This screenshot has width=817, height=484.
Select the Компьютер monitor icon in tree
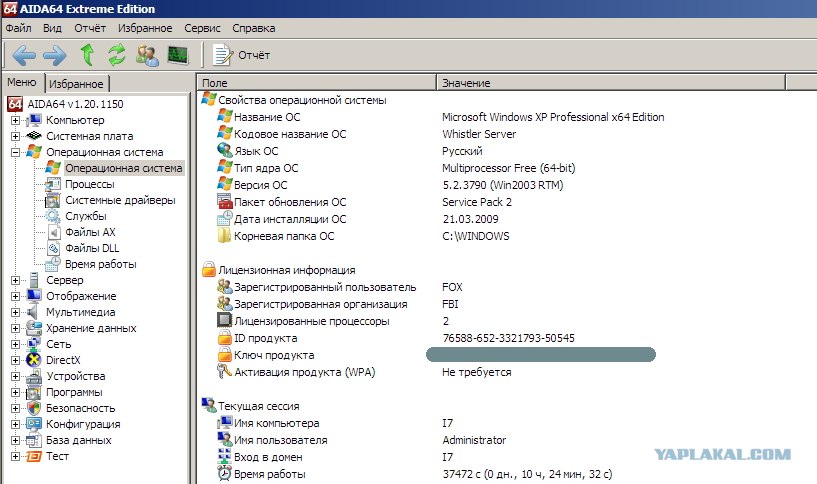point(34,120)
